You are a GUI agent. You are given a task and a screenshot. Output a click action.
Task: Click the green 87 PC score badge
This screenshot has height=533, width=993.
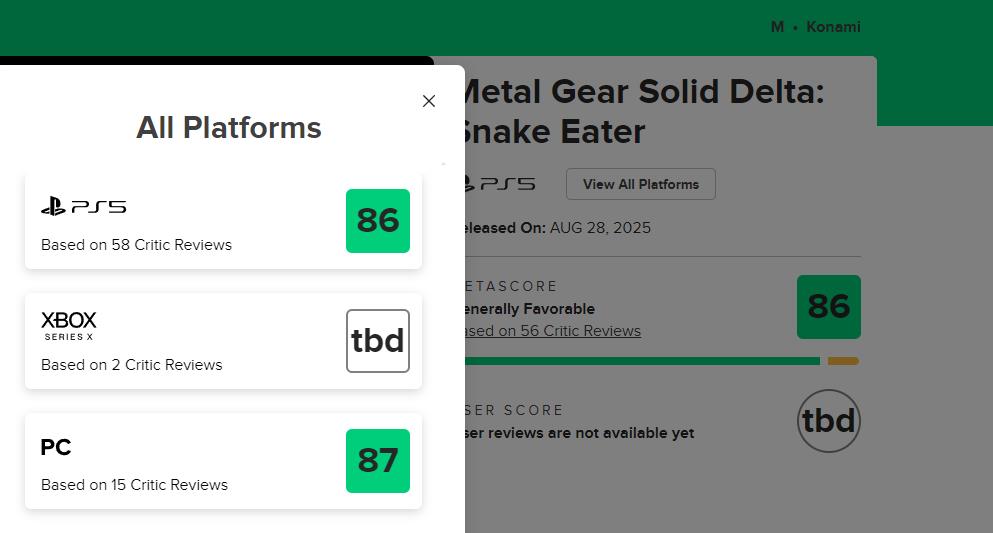[x=378, y=461]
